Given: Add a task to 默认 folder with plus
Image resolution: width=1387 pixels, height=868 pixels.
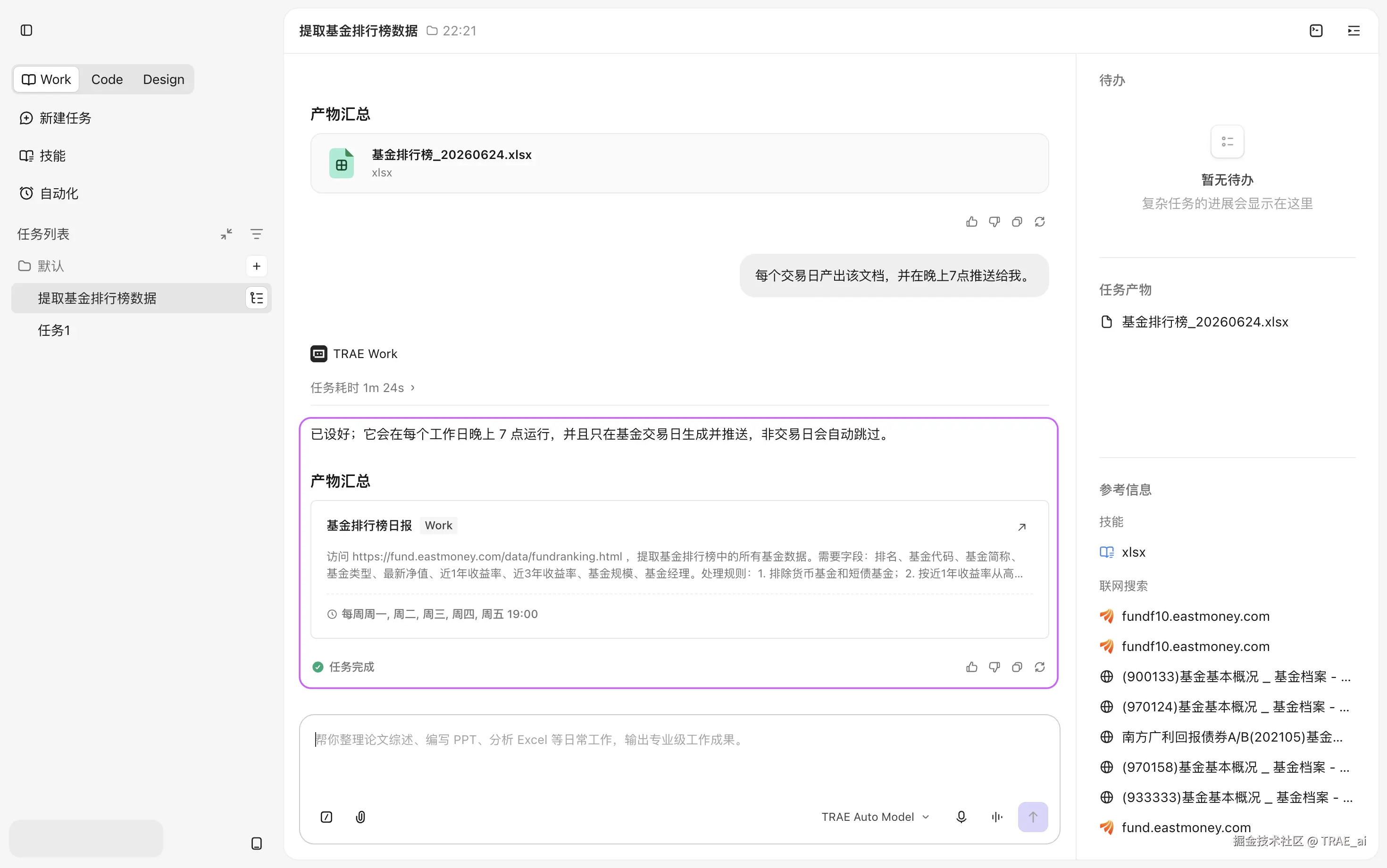Looking at the screenshot, I should 257,266.
